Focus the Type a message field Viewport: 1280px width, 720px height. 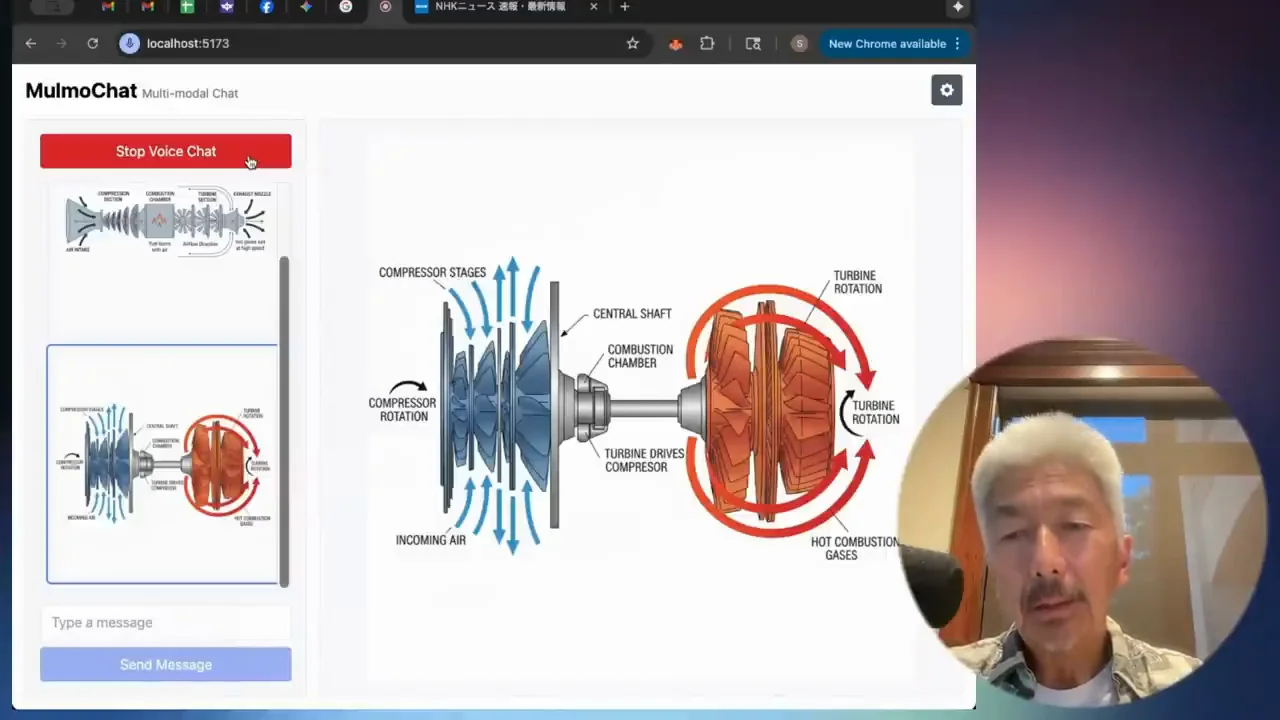click(x=166, y=622)
